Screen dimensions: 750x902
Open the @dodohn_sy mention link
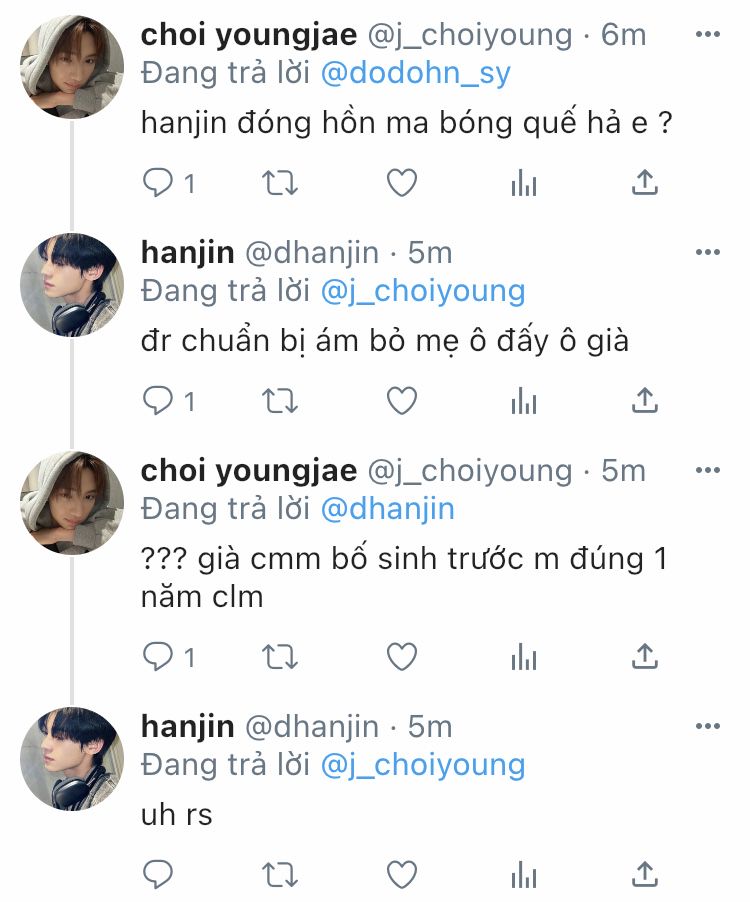[x=415, y=74]
